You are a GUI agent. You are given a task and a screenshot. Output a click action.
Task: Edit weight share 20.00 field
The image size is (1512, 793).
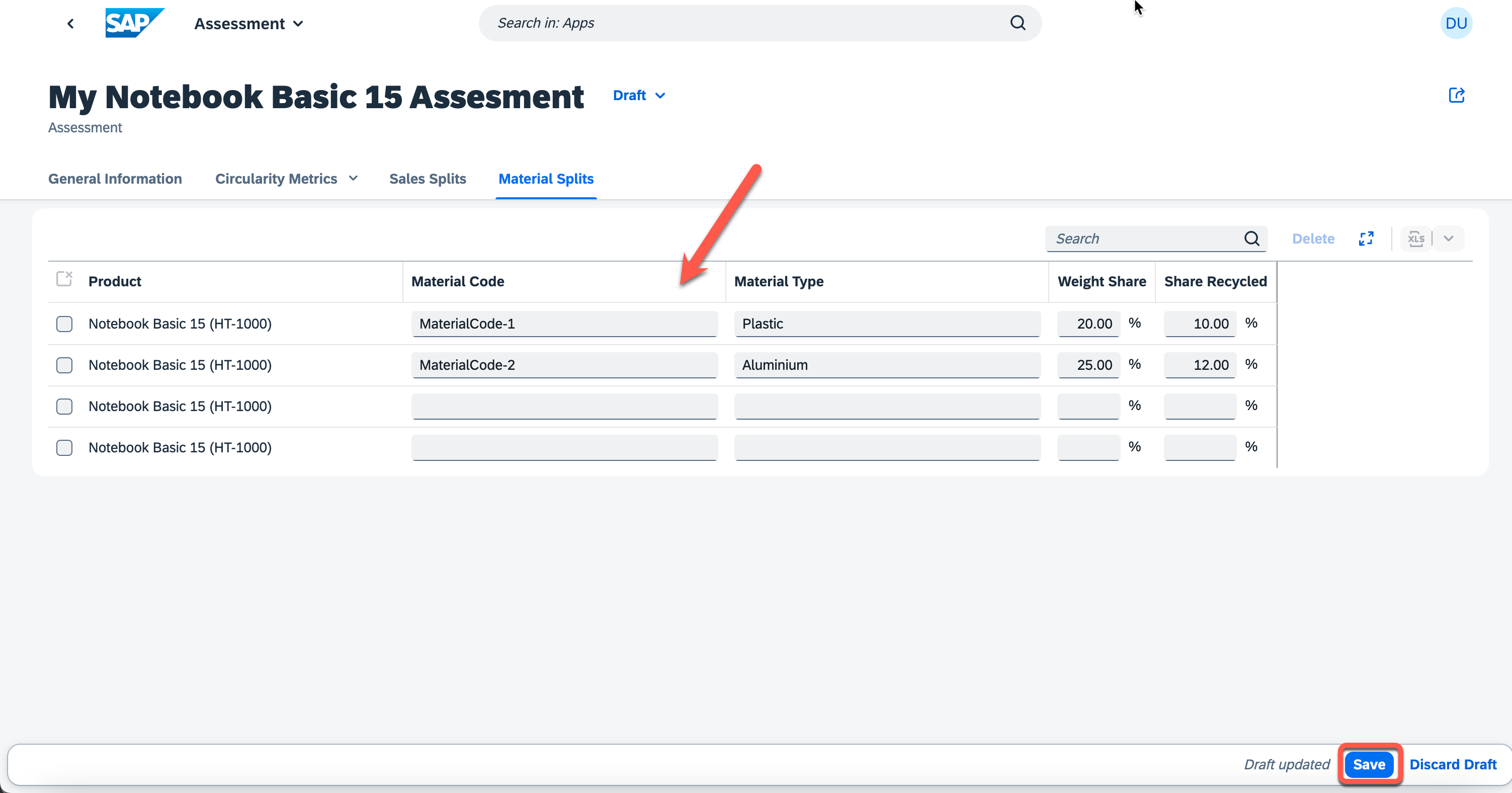click(1088, 324)
